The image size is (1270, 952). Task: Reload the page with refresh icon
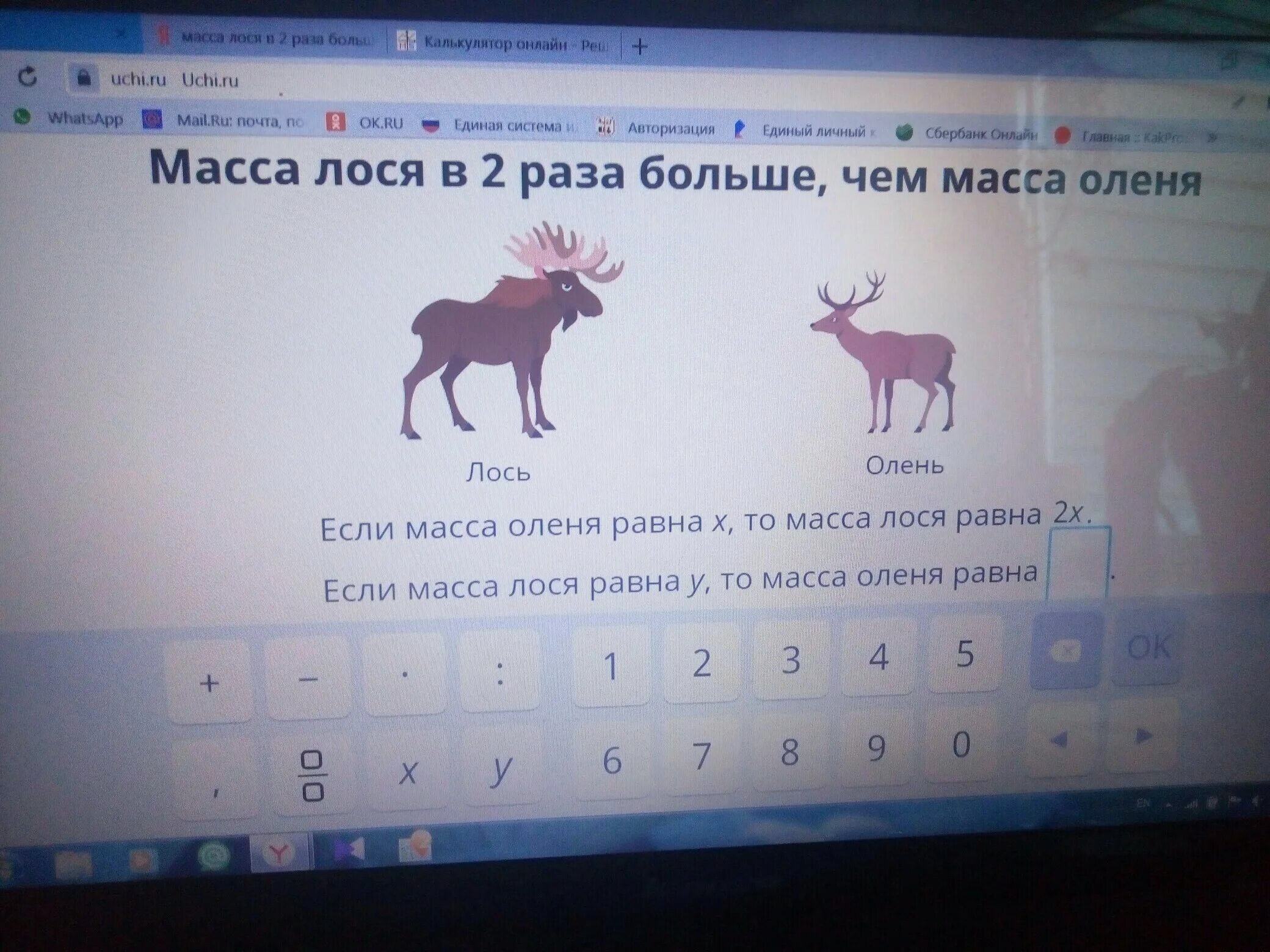pos(27,77)
